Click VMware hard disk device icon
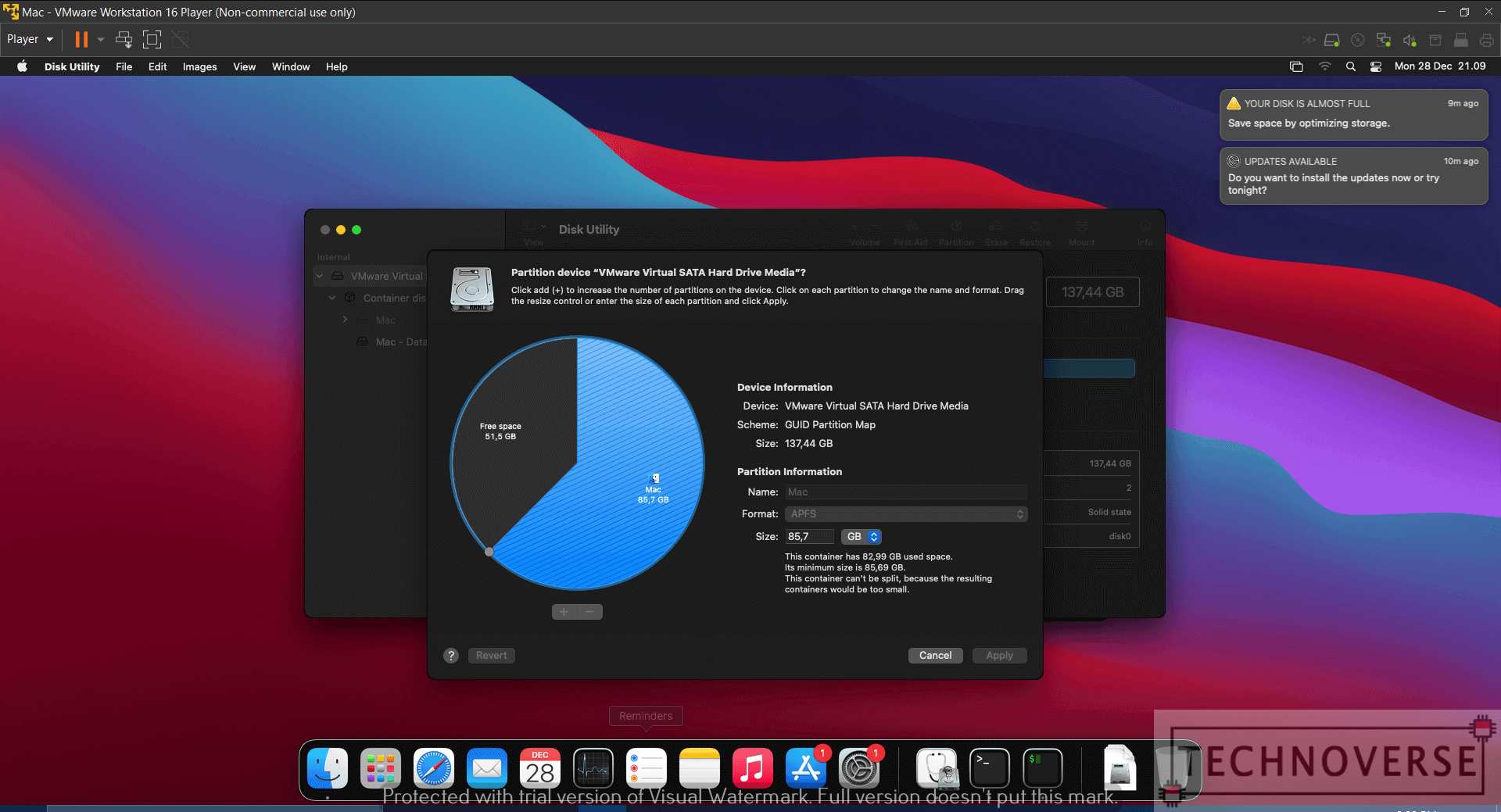The width and height of the screenshot is (1501, 812). coord(1332,40)
